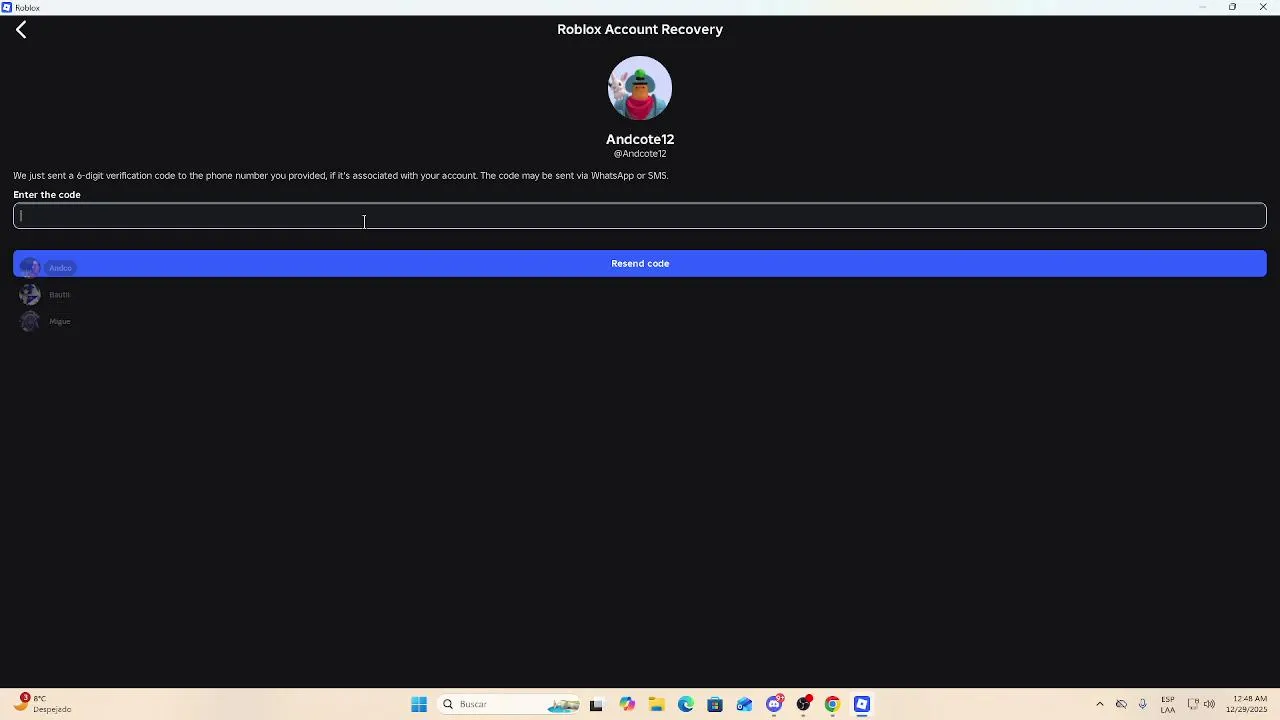Maximize or restore the Roblox window
1280x720 pixels.
pos(1232,7)
